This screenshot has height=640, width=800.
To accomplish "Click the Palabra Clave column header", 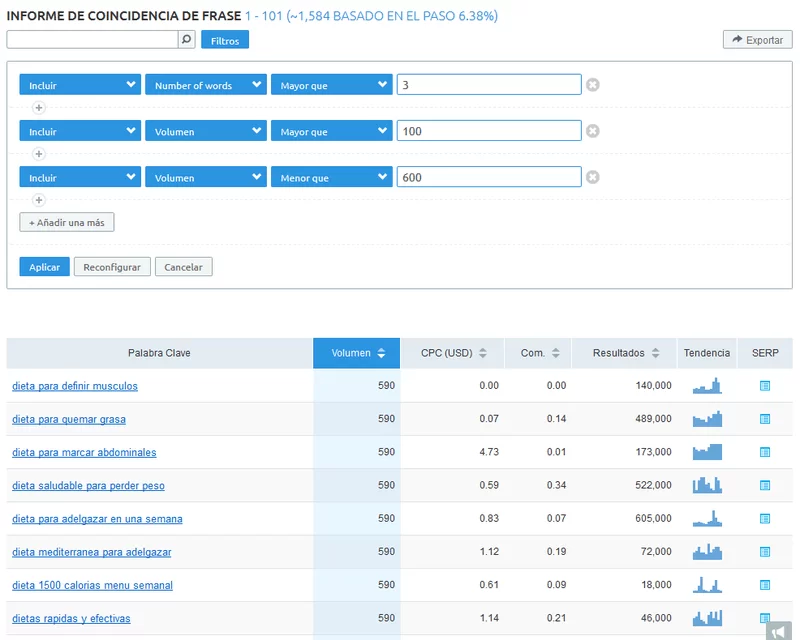I will point(159,353).
